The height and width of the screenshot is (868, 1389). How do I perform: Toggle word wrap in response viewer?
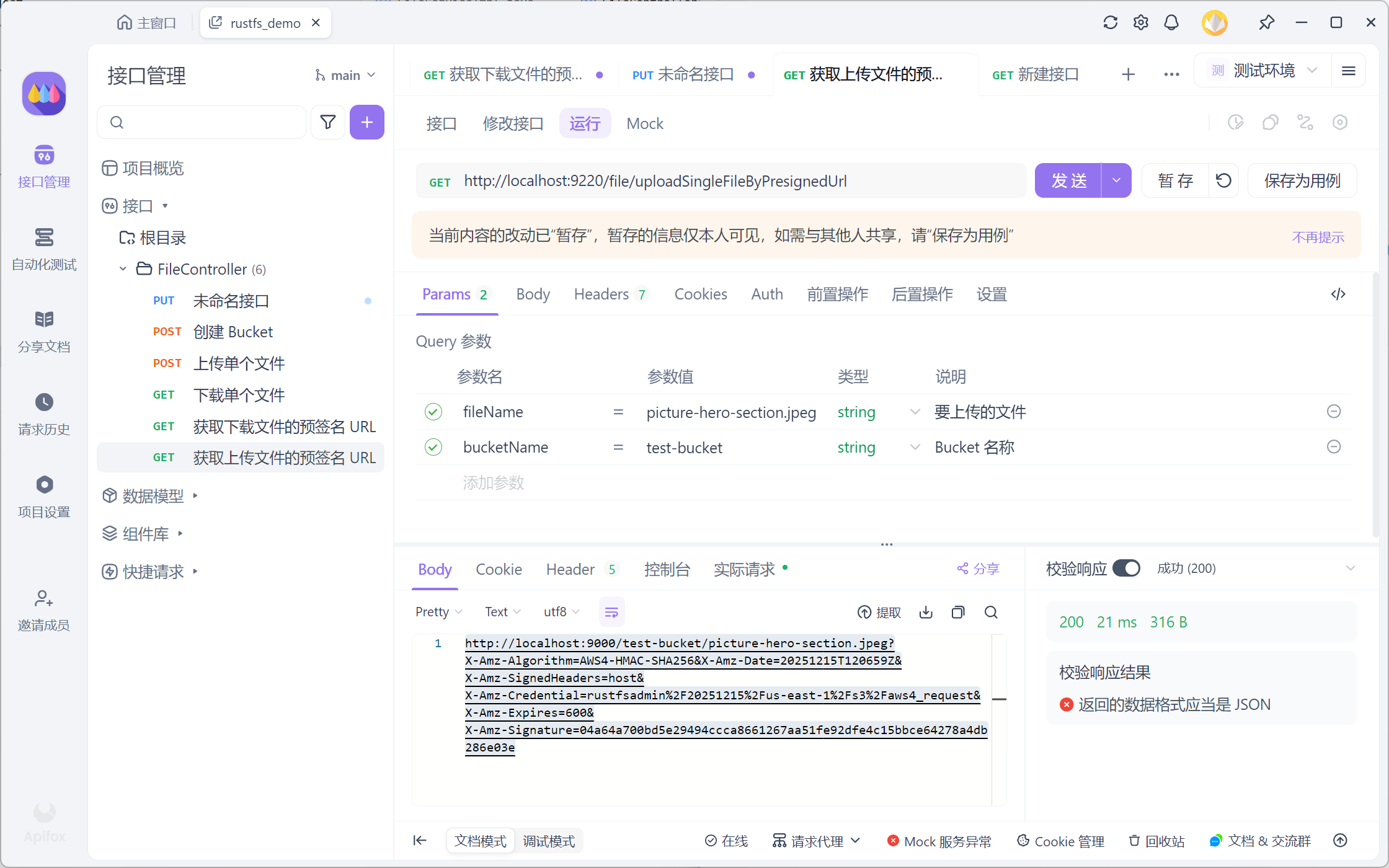click(611, 613)
